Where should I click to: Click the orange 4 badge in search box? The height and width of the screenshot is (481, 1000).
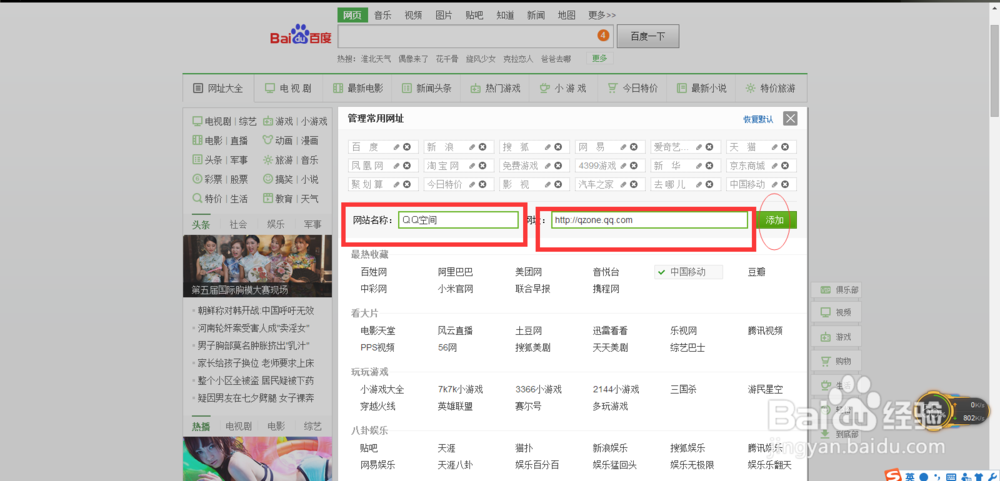click(603, 36)
